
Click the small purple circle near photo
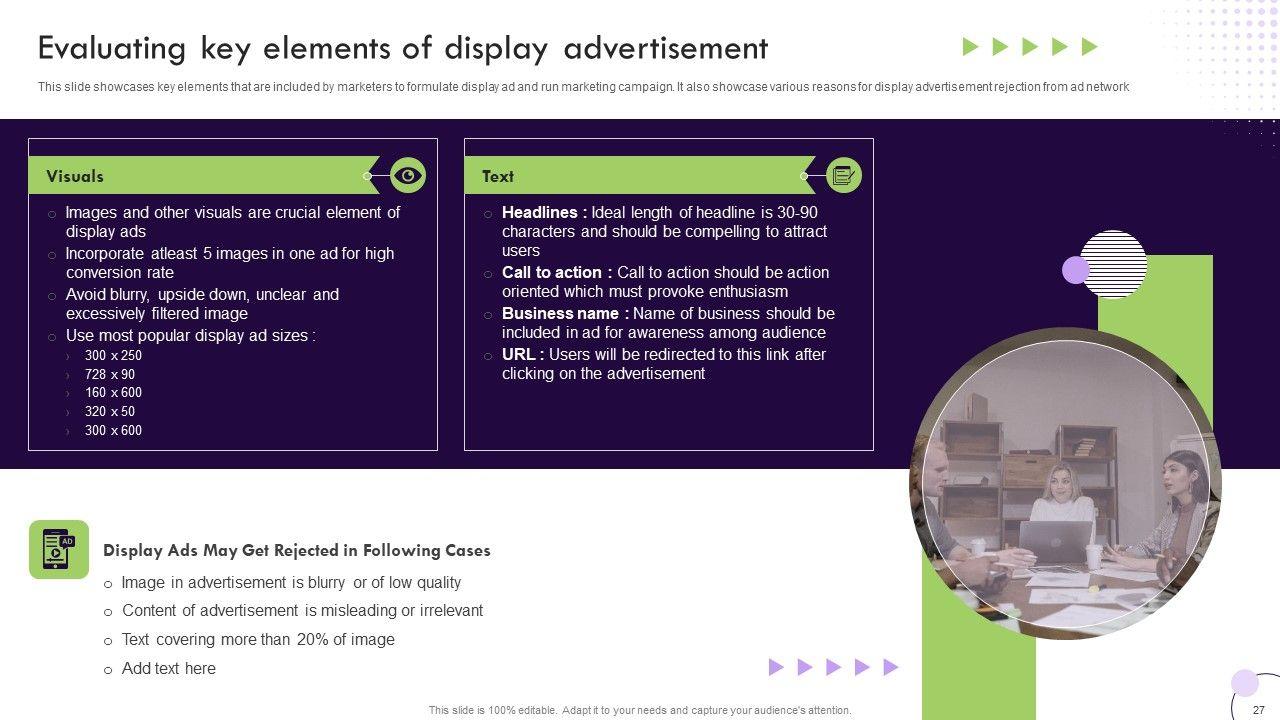click(1075, 270)
